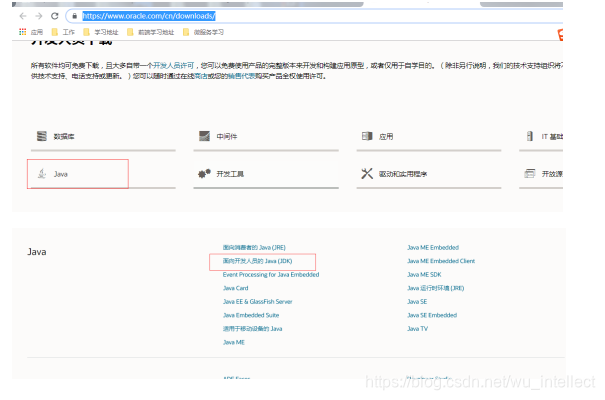
Task: Open the 前端学习地址 bookmark folder
Action: coord(150,32)
